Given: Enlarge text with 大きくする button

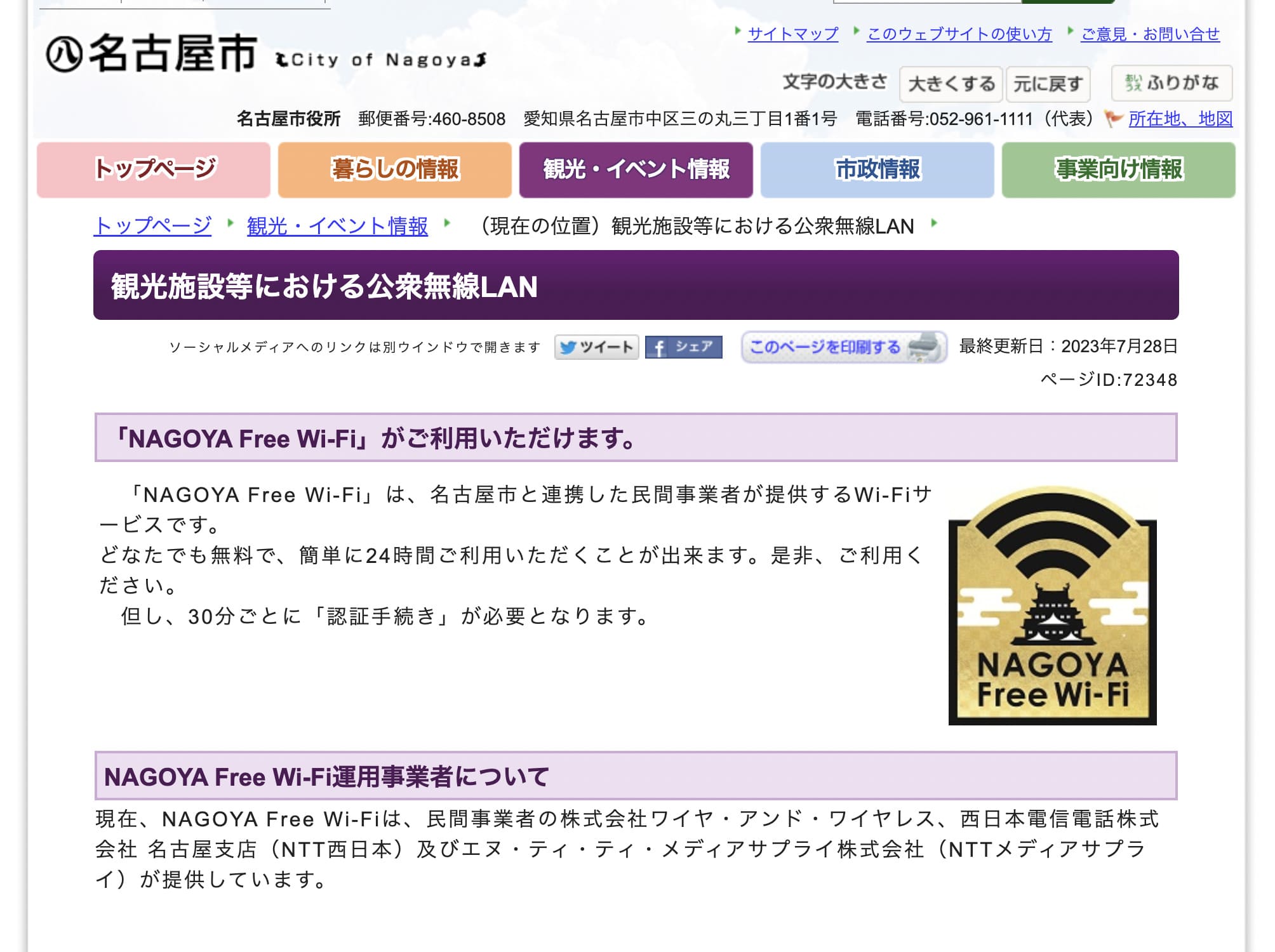Looking at the screenshot, I should coord(951,84).
